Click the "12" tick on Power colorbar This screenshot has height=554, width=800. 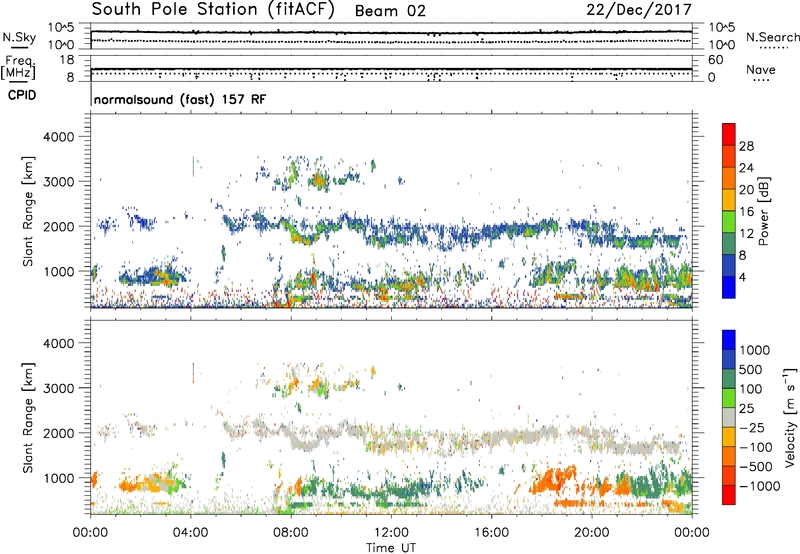[x=746, y=234]
